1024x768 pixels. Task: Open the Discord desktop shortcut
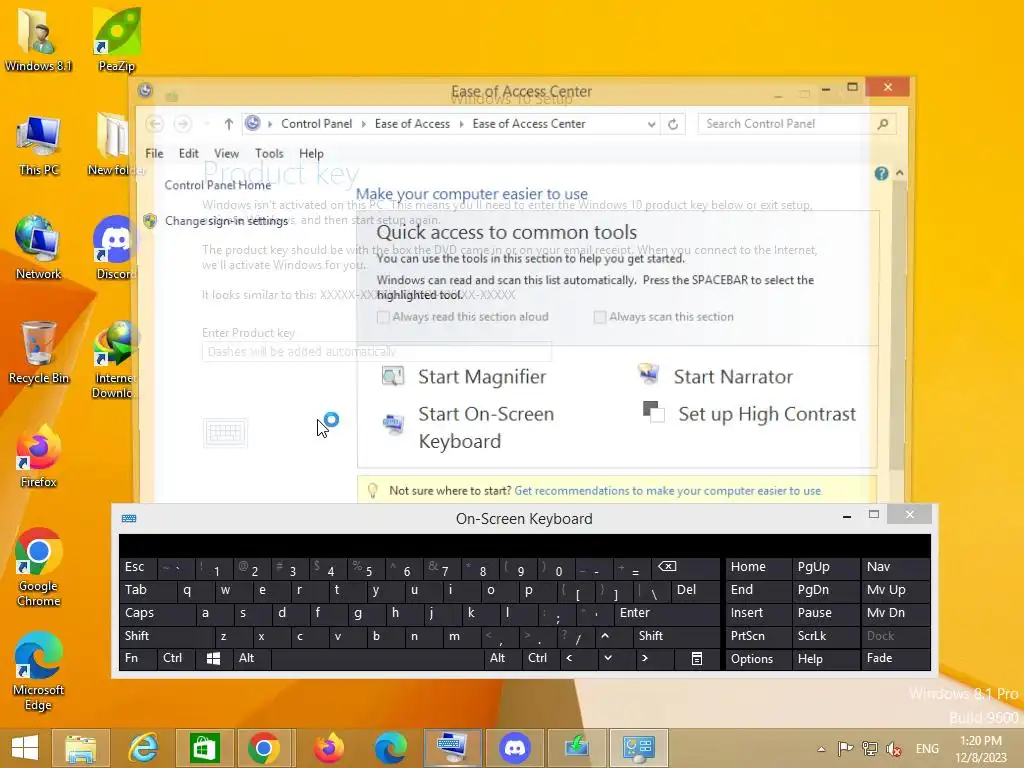tap(115, 248)
